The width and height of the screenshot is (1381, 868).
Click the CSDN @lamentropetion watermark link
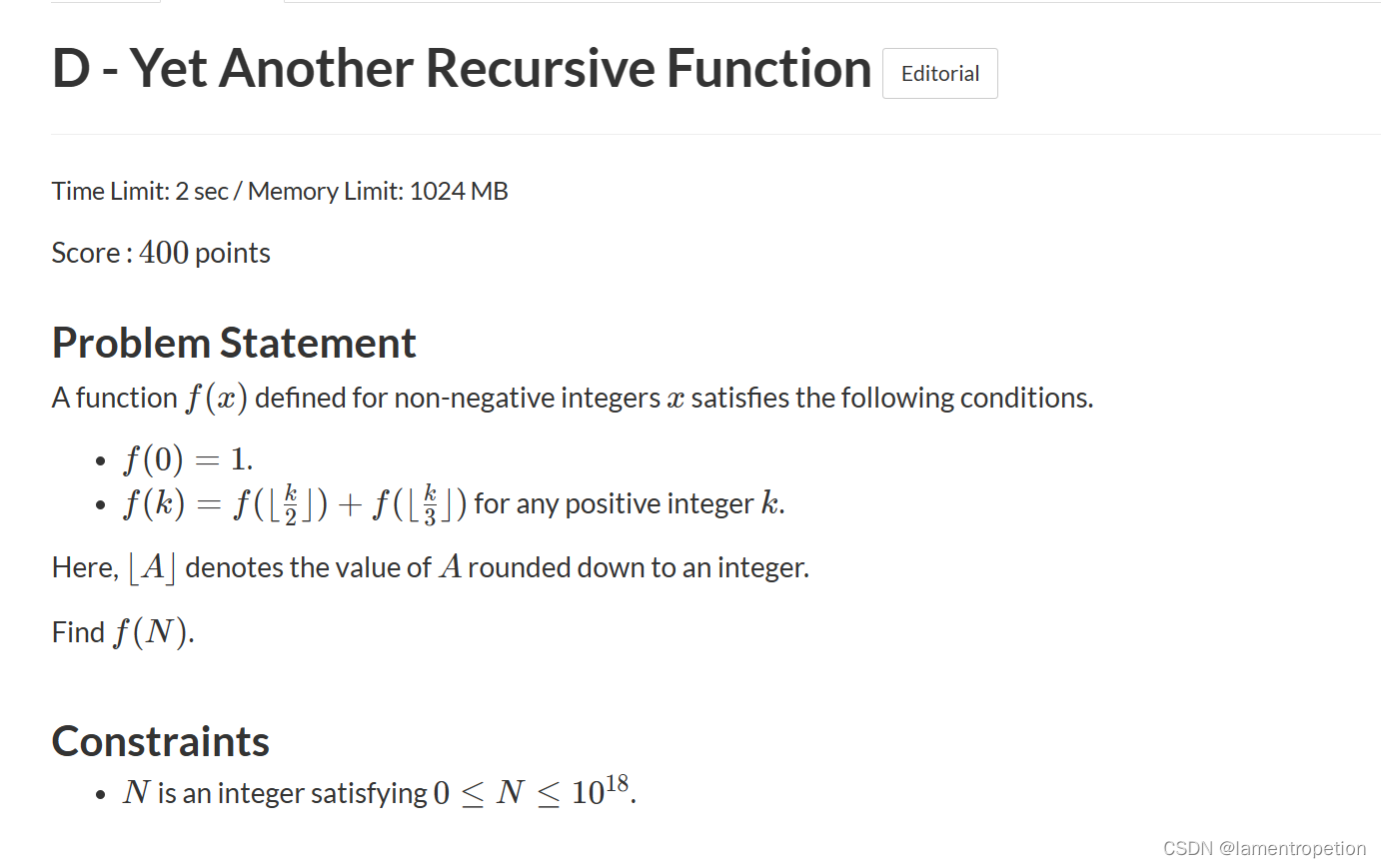pyautogui.click(x=1264, y=847)
